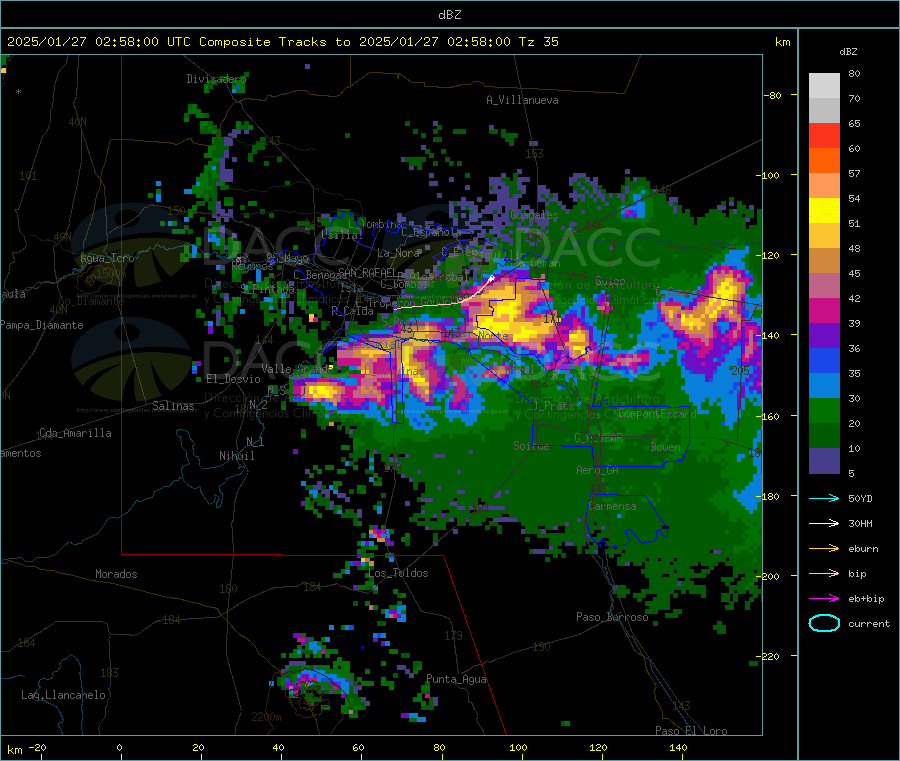900x761 pixels.
Task: Click the 'current' legend label
Action: [x=868, y=624]
